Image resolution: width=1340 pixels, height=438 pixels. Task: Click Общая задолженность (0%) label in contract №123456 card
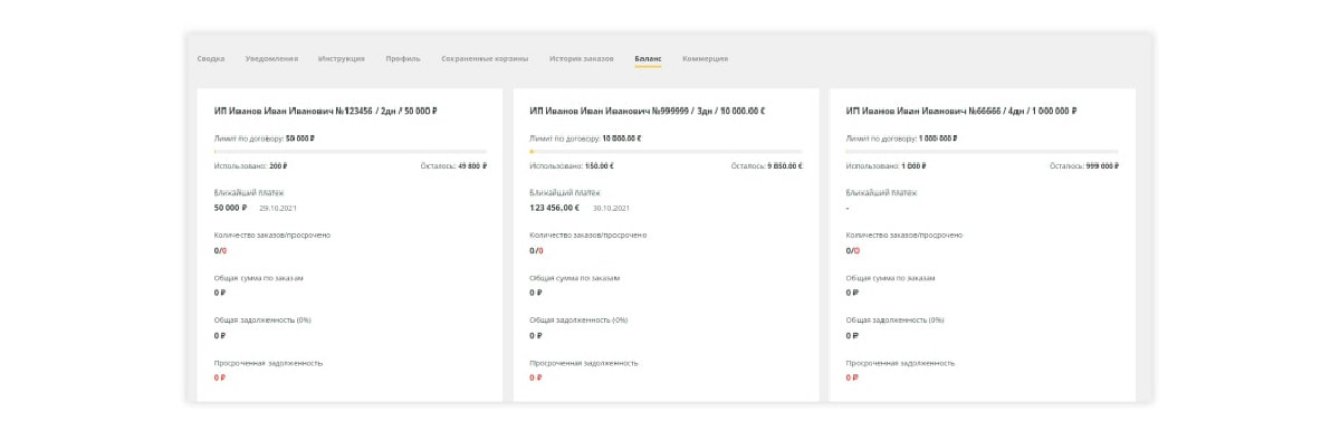pos(263,320)
